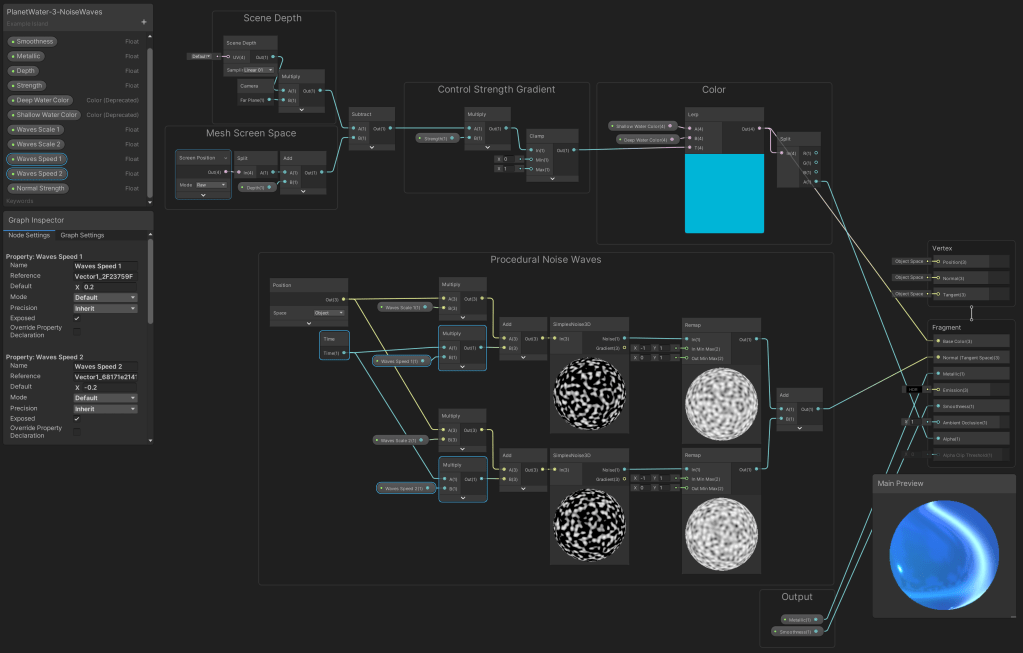Viewport: 1023px width, 653px height.
Task: Switch to the Node Settings tab
Action: click(29, 235)
